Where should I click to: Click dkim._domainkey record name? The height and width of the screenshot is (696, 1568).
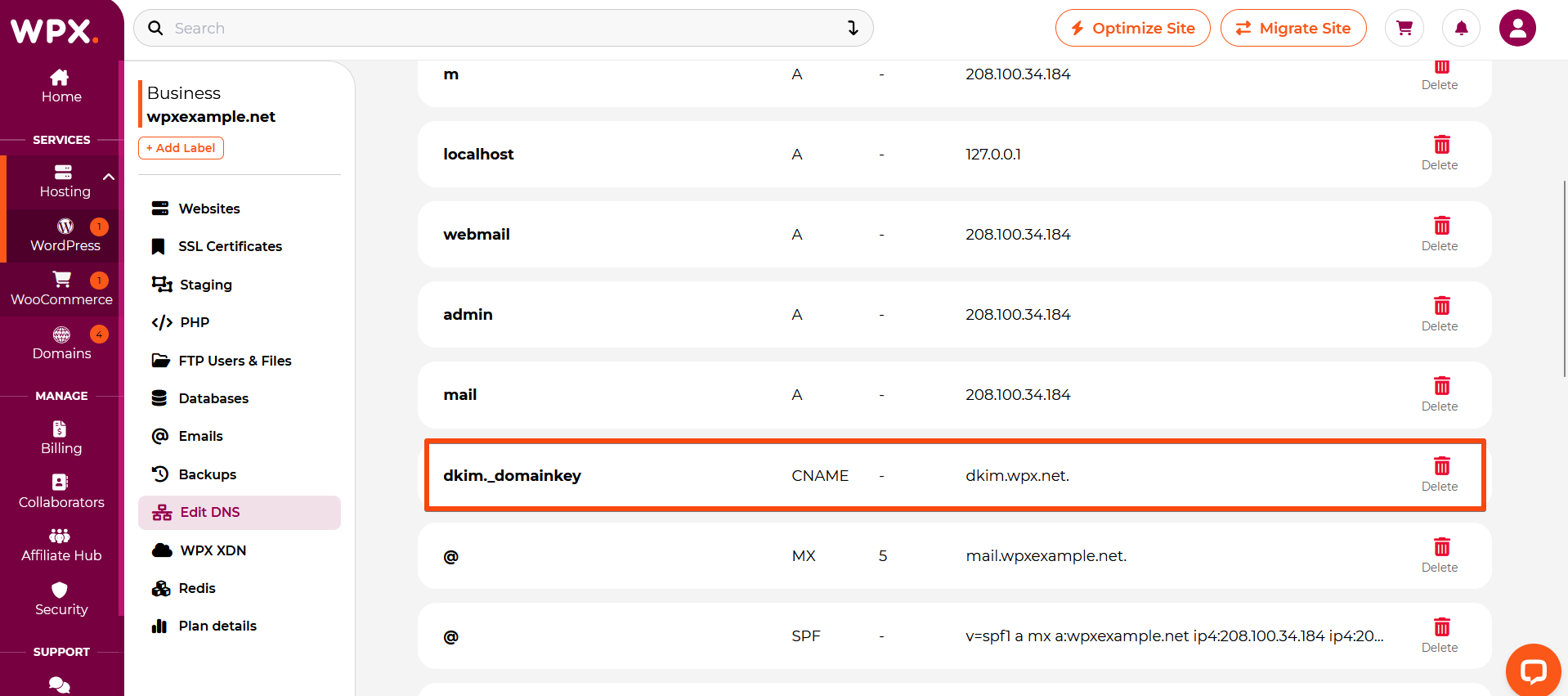512,475
